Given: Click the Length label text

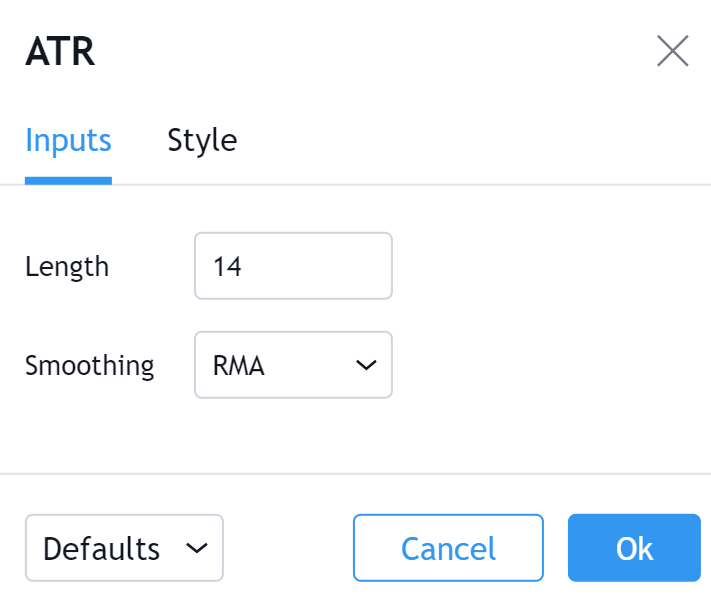Looking at the screenshot, I should point(67,266).
